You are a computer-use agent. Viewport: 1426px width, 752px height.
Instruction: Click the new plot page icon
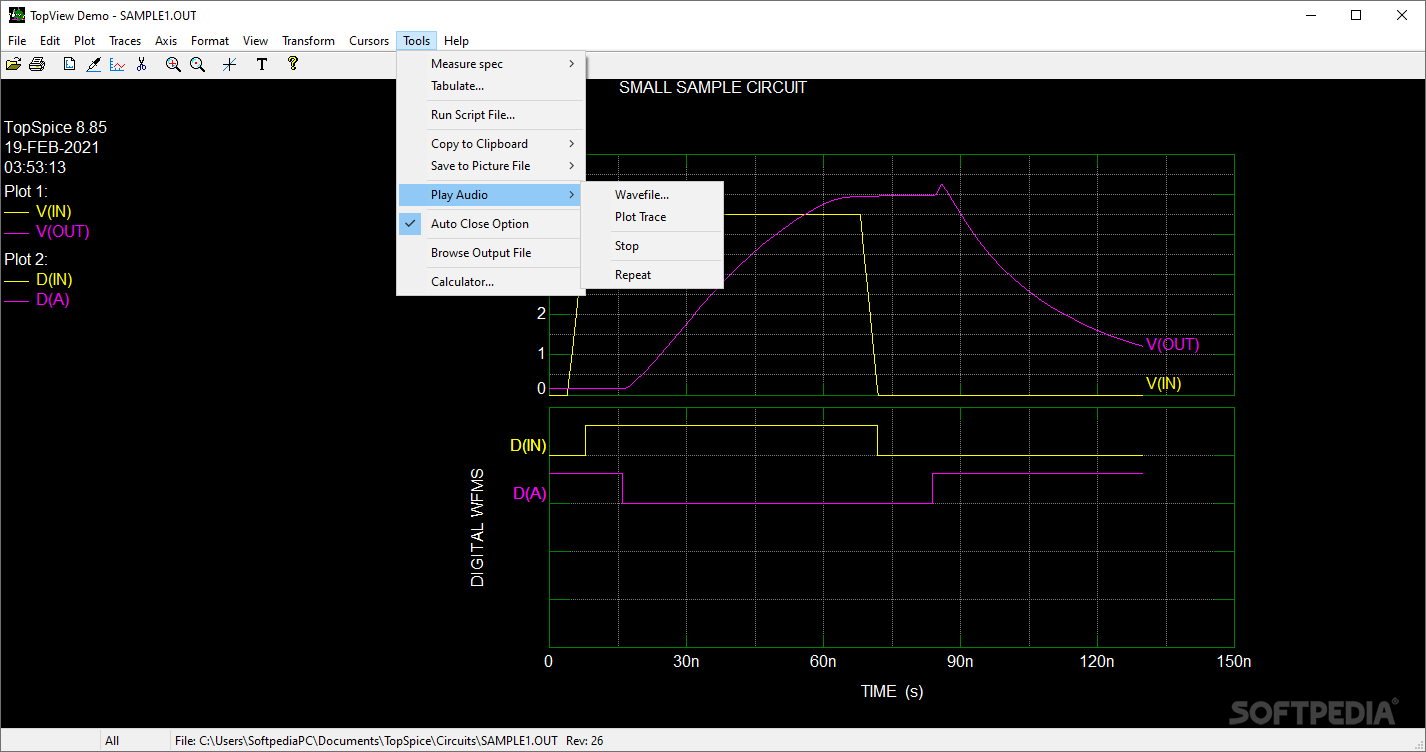coord(69,64)
